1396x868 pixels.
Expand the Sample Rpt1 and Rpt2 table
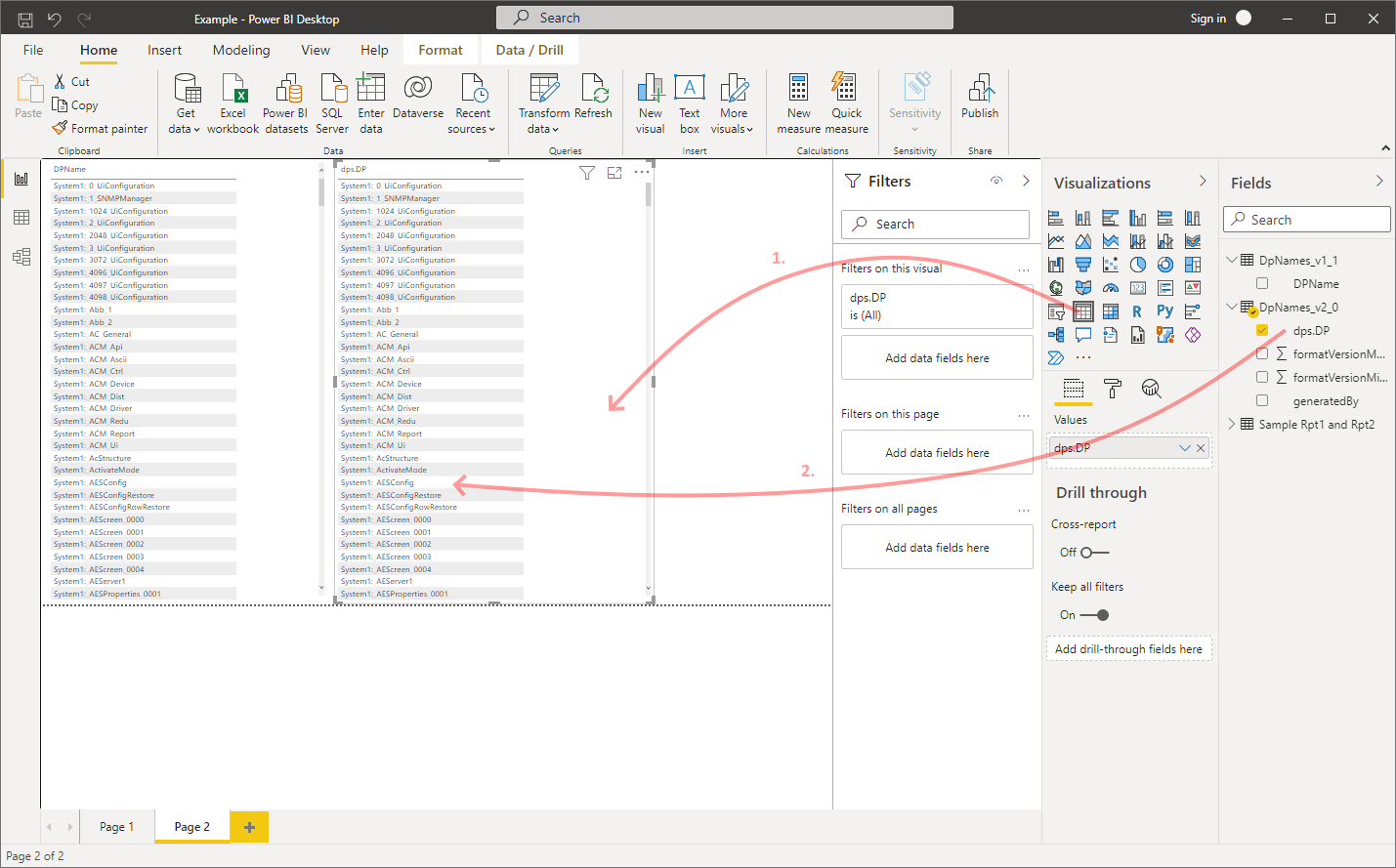pyautogui.click(x=1232, y=424)
